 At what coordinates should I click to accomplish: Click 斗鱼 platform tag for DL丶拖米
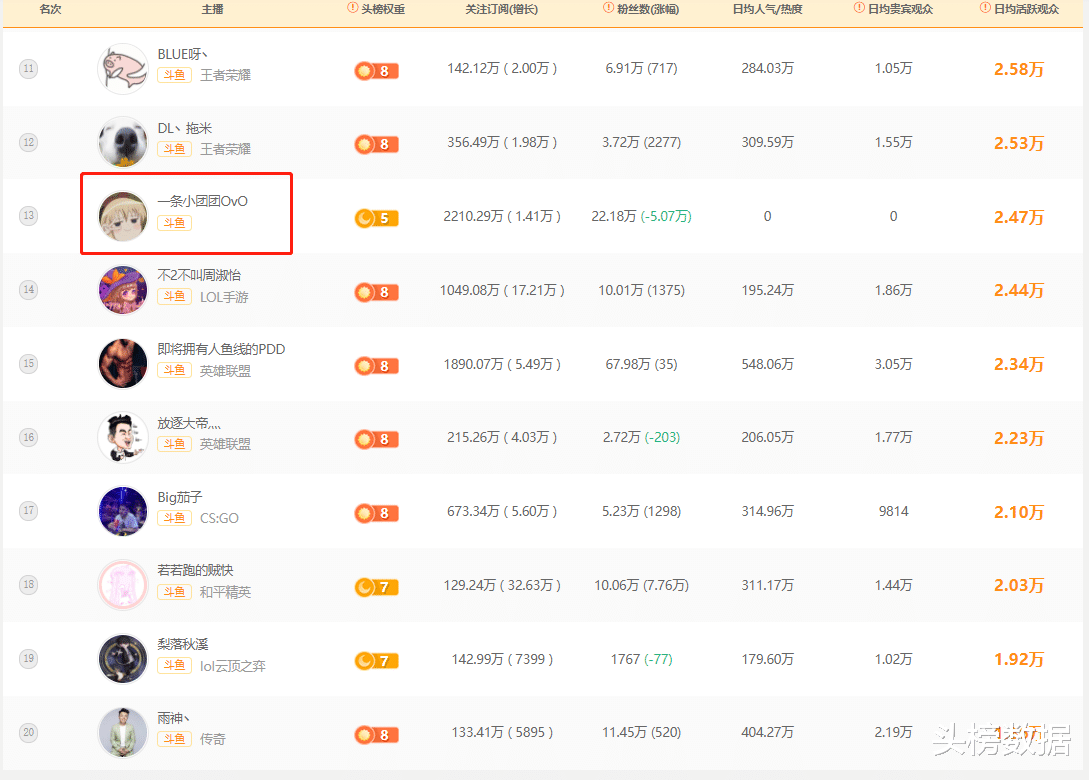(x=174, y=149)
